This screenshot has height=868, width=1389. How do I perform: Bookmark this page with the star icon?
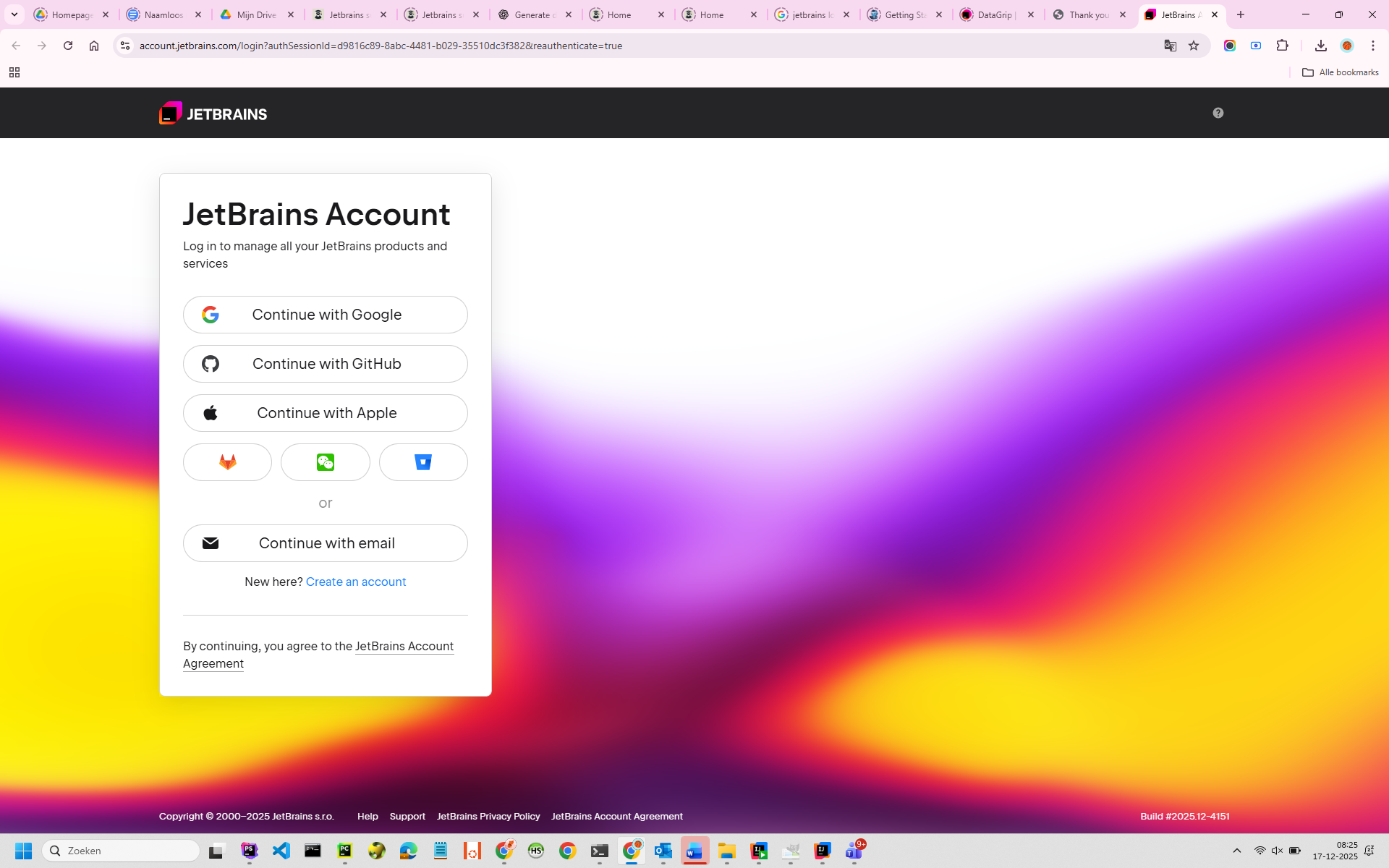point(1194,46)
